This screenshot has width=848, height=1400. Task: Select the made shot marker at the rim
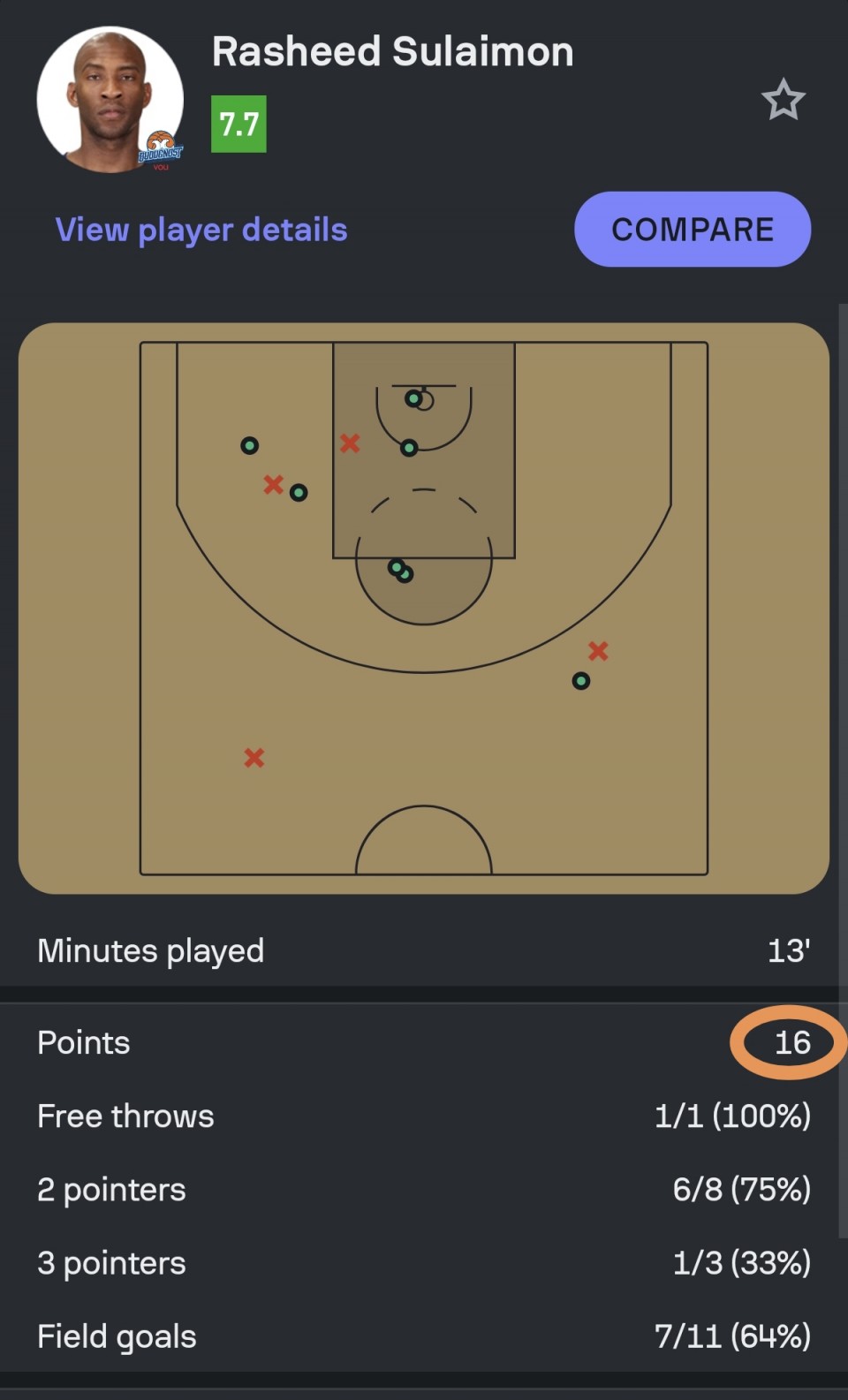pos(413,399)
